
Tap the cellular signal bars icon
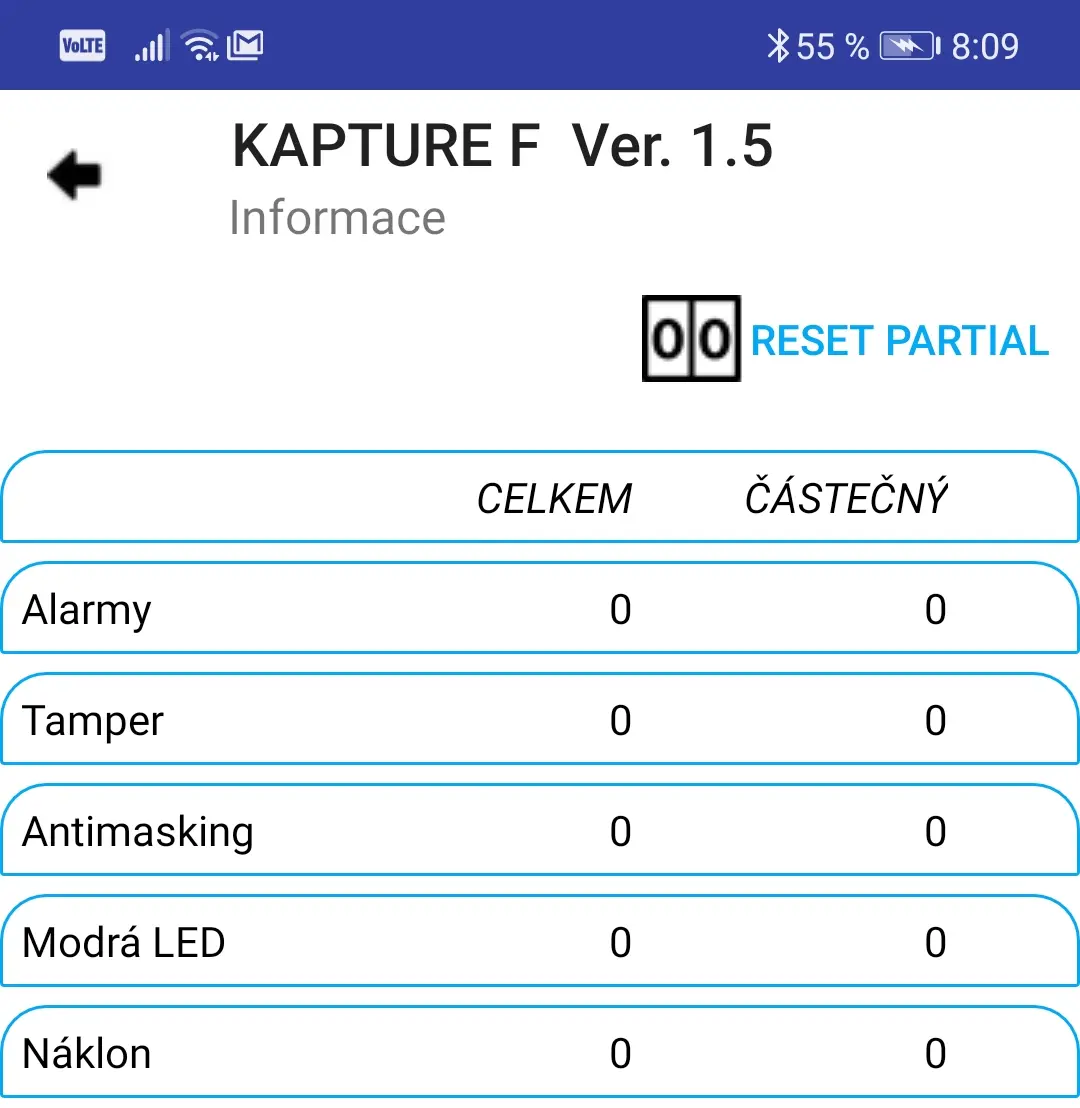click(151, 46)
